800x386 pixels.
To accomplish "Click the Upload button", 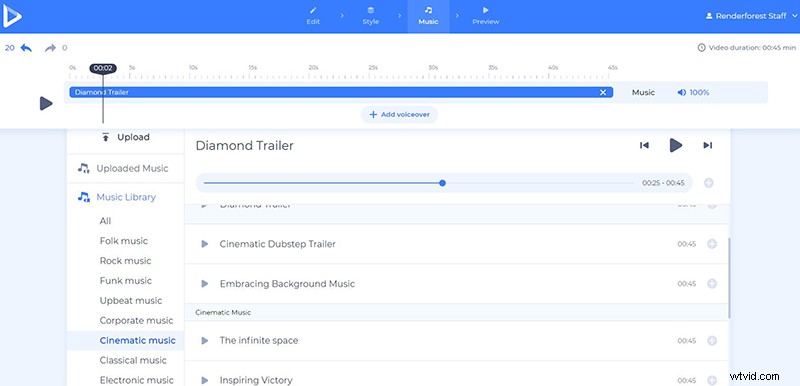I will pos(126,137).
